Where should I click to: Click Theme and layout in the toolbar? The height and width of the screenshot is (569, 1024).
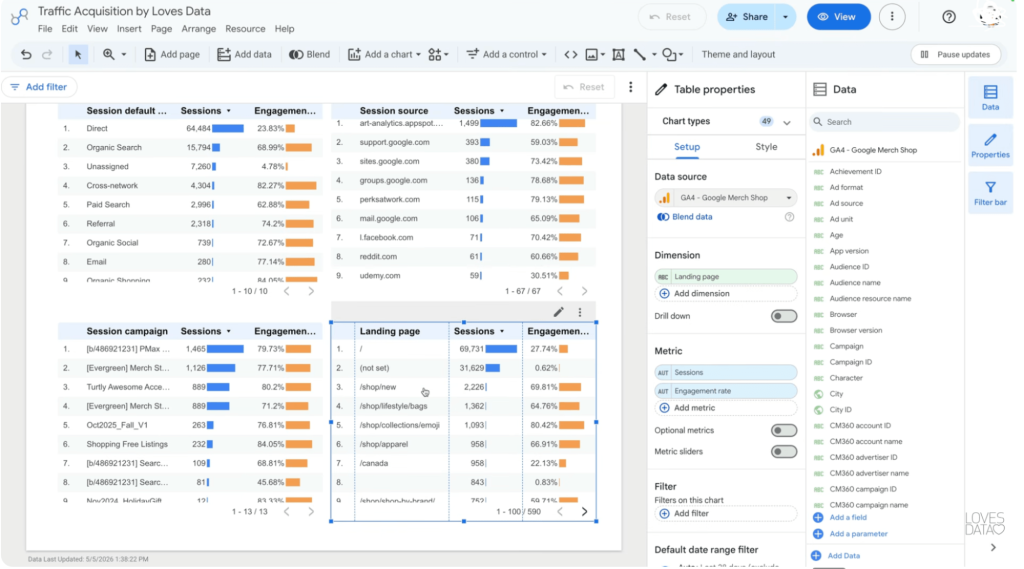click(x=738, y=54)
